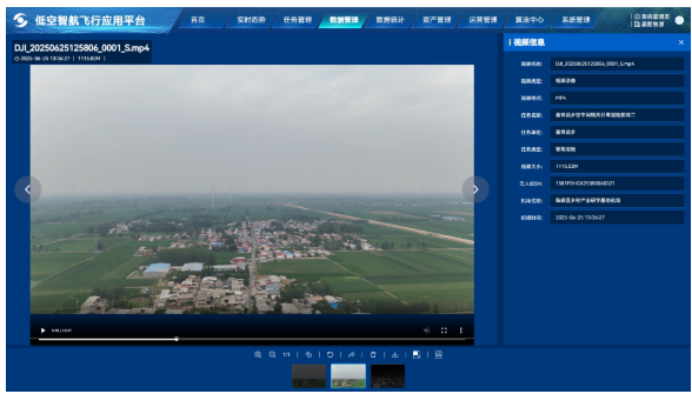This screenshot has height=395, width=692.
Task: Go to the next media item arrow
Action: tap(475, 189)
